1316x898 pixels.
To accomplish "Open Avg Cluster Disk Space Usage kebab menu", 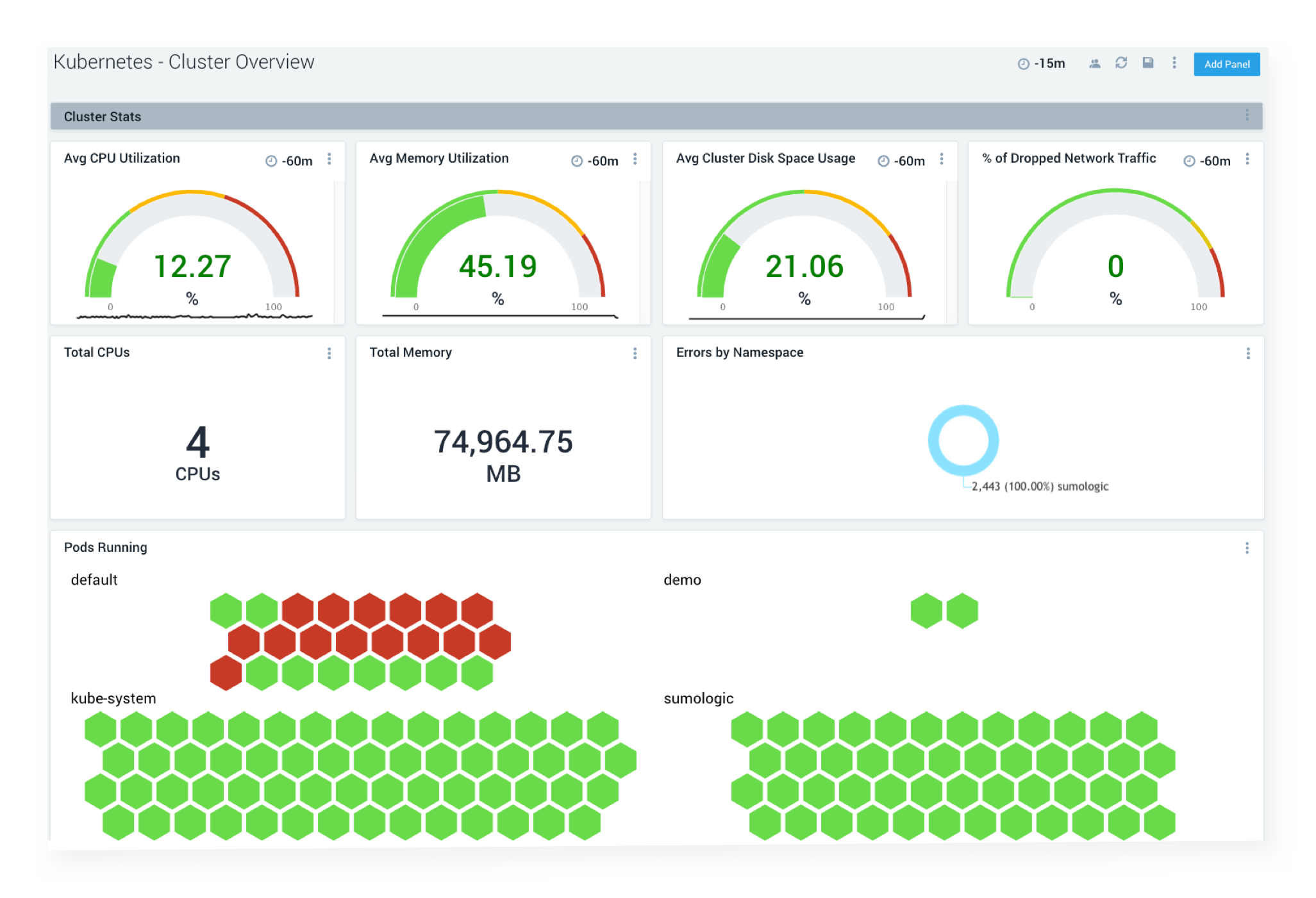I will click(942, 159).
